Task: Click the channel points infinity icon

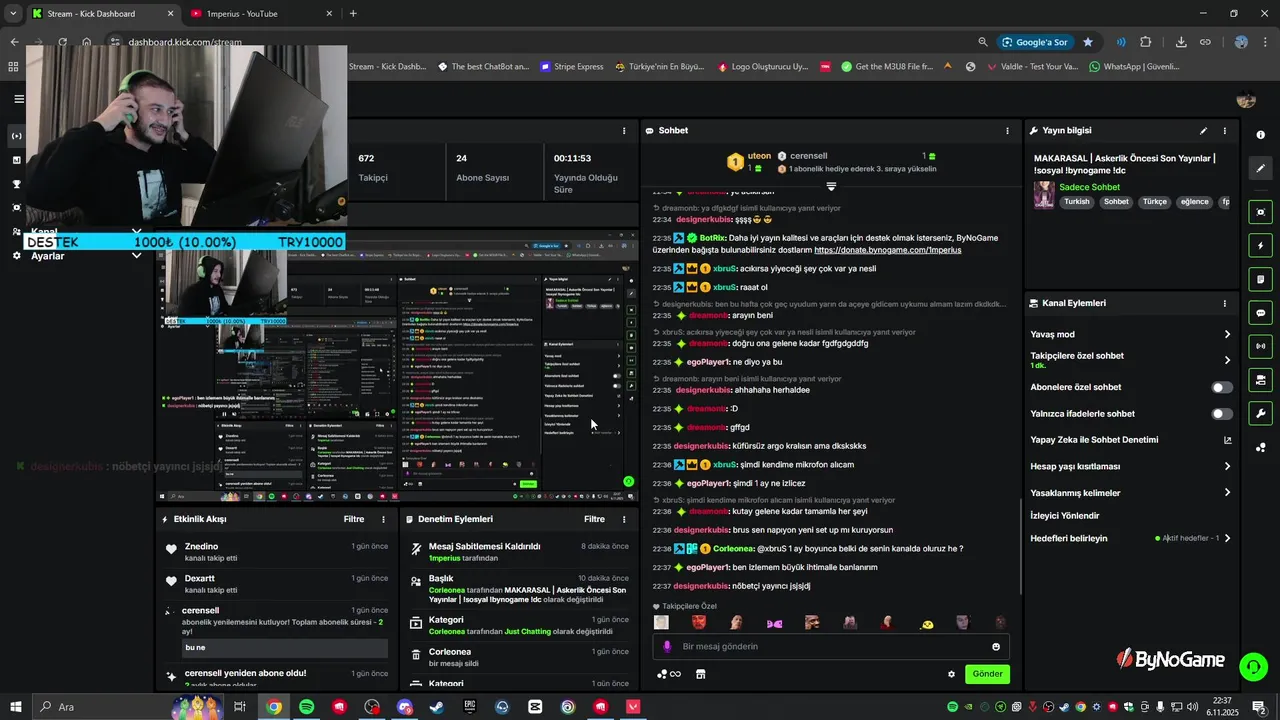Action: 669,674
